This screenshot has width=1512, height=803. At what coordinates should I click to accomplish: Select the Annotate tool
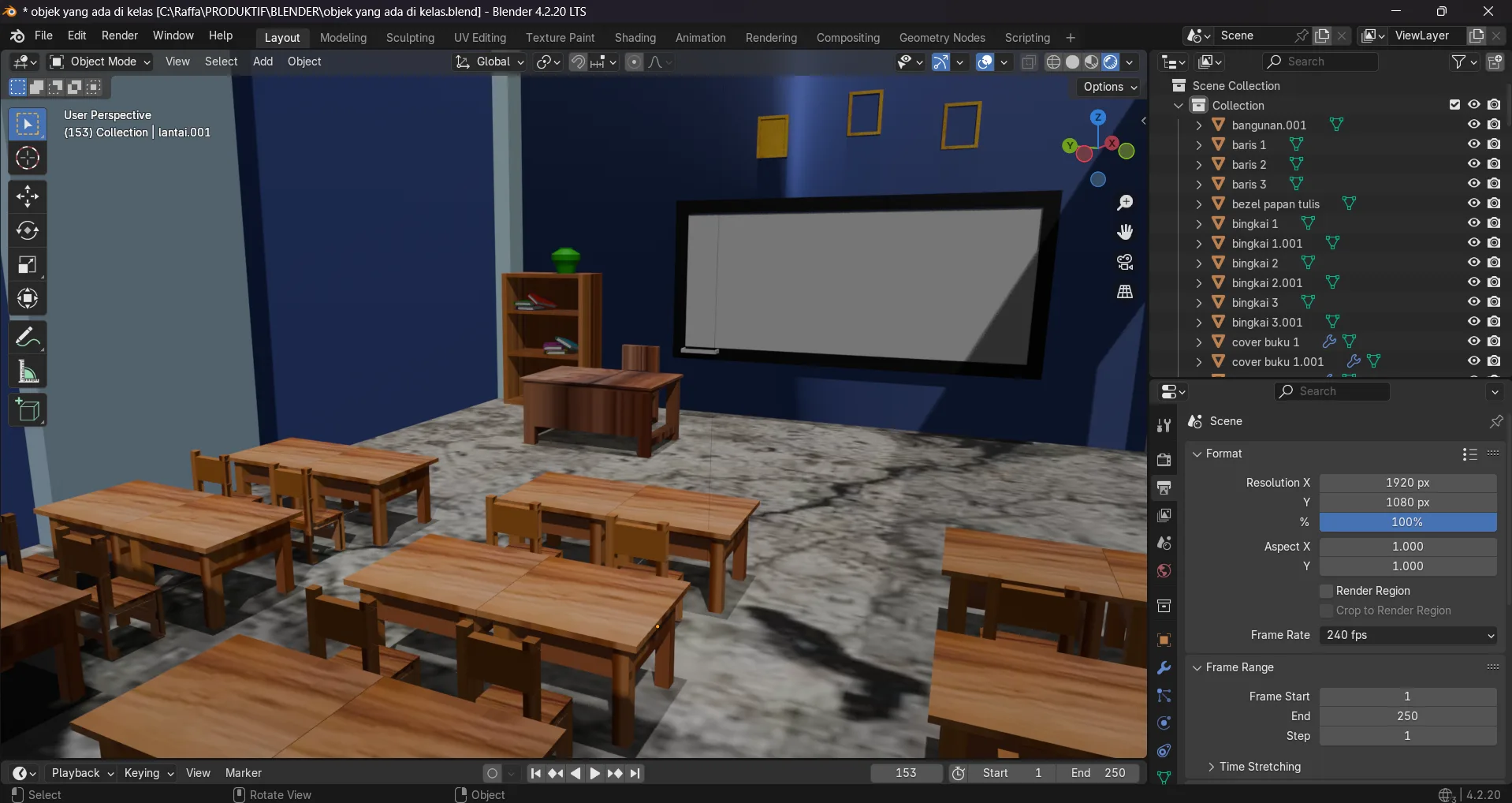pos(28,338)
